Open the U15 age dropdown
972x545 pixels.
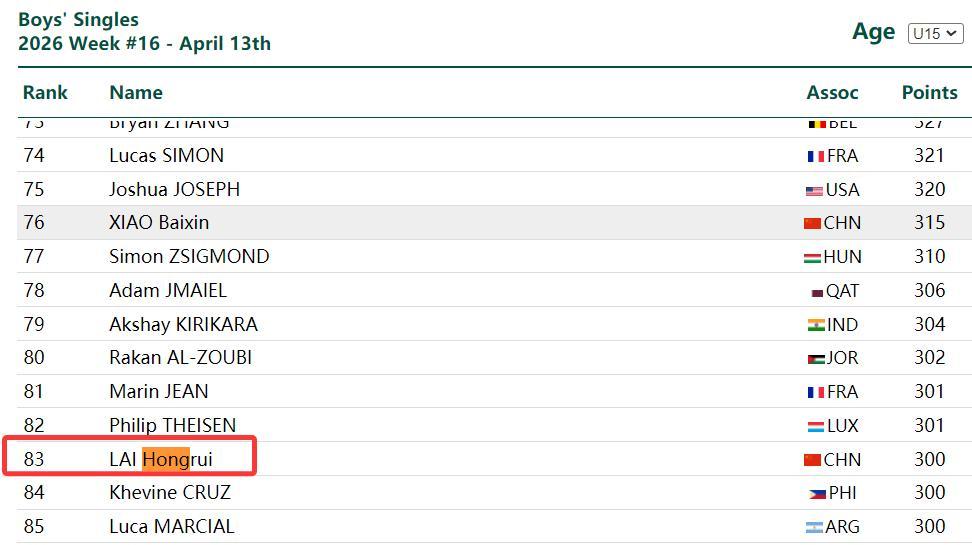(934, 34)
